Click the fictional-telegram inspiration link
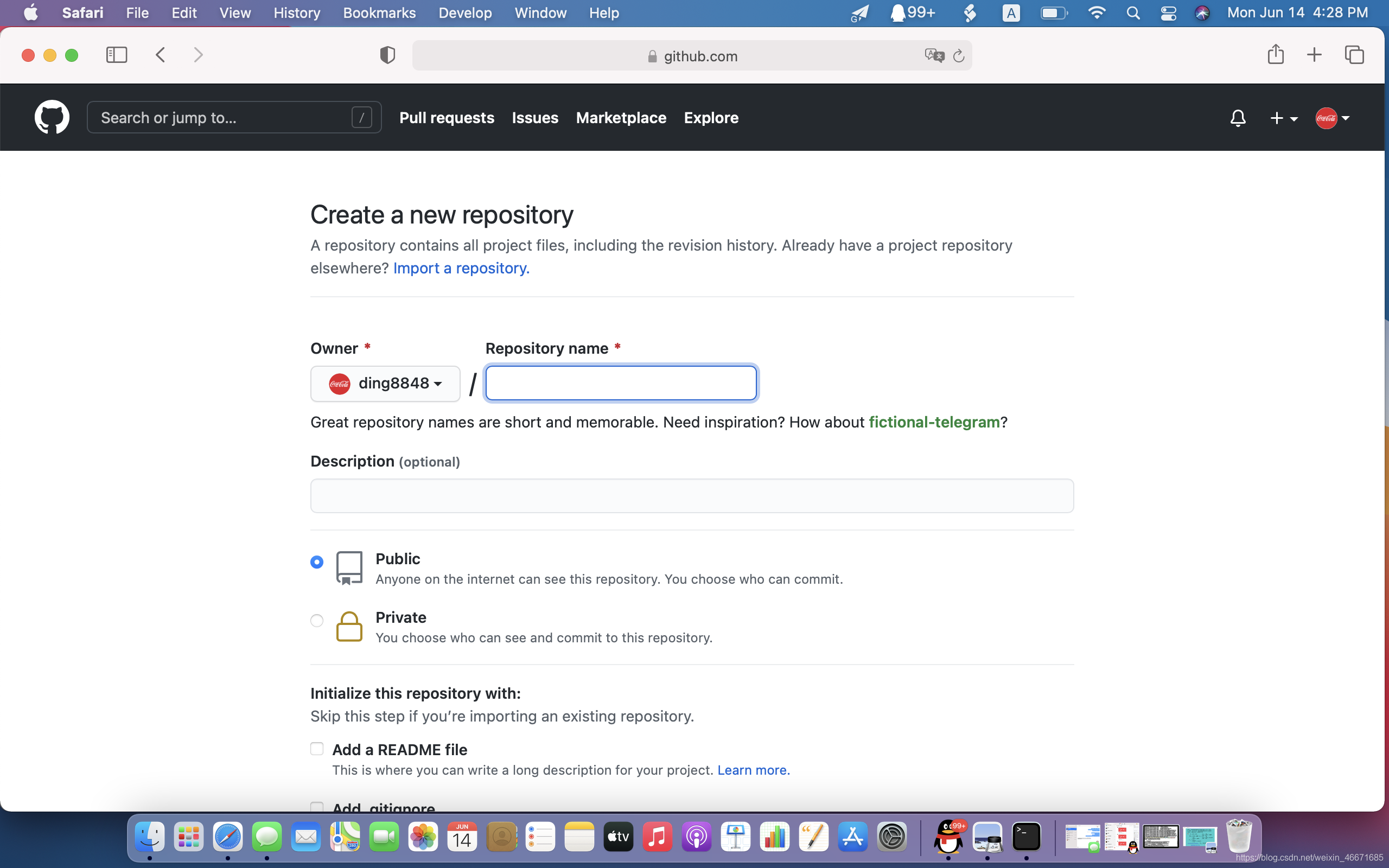Image resolution: width=1389 pixels, height=868 pixels. coord(934,422)
